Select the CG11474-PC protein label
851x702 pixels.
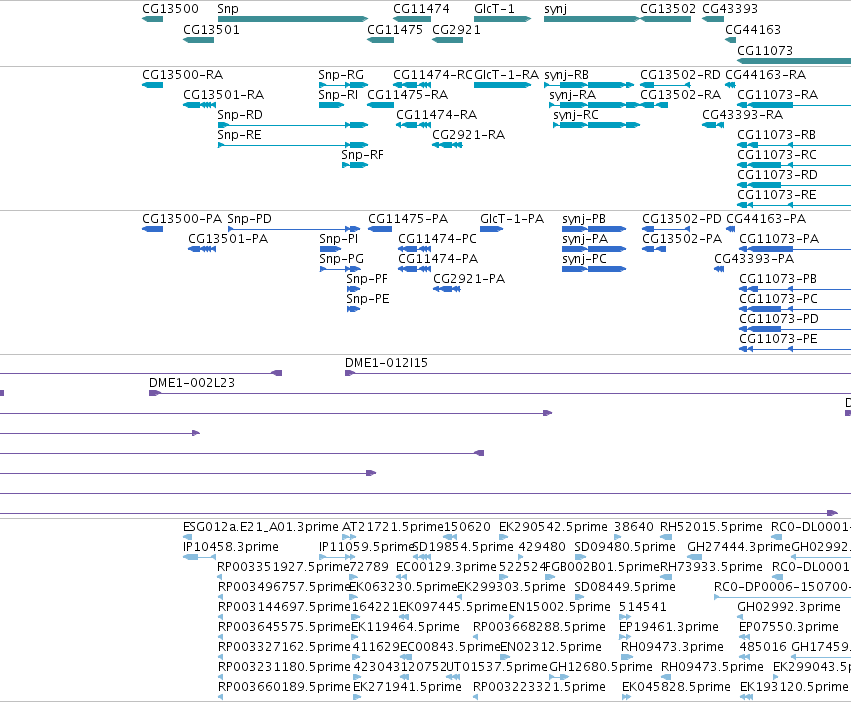point(437,239)
